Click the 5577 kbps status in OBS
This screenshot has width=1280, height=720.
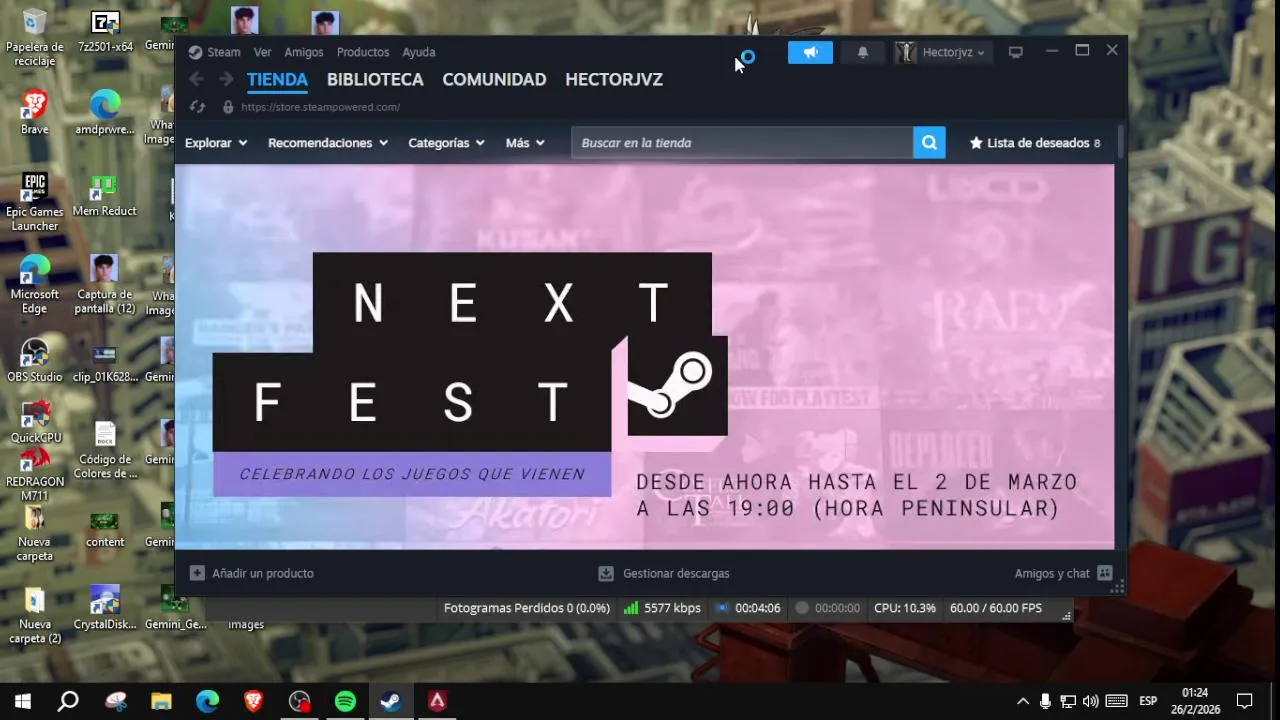661,608
